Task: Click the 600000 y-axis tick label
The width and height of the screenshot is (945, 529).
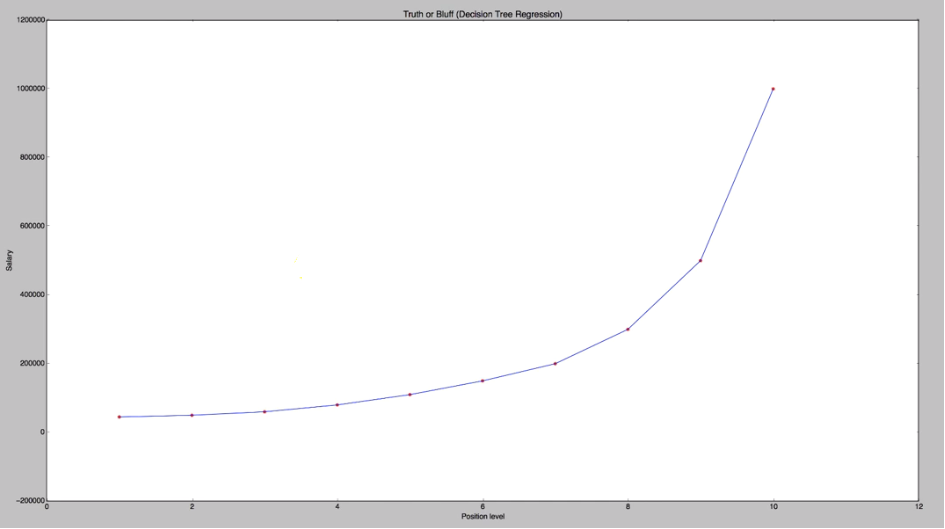Action: click(x=25, y=226)
